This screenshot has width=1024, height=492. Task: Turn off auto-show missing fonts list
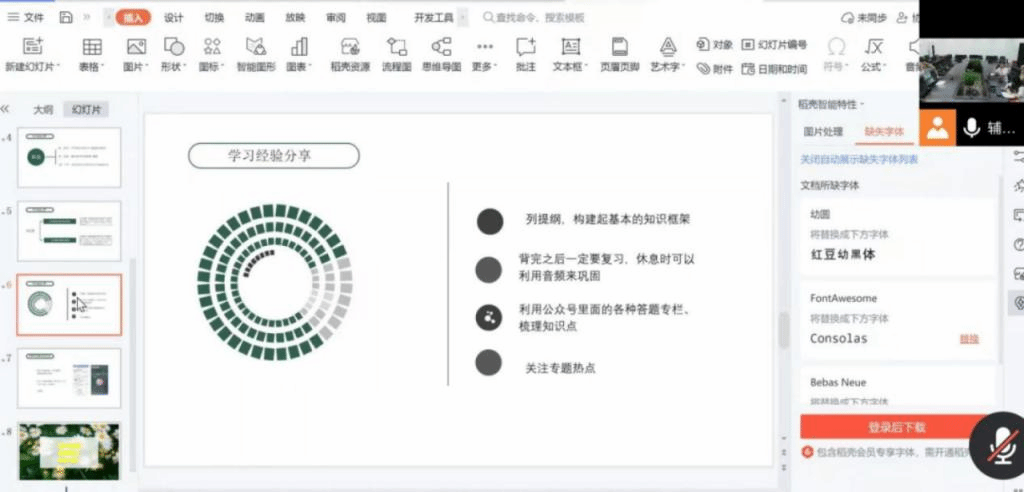pos(859,160)
